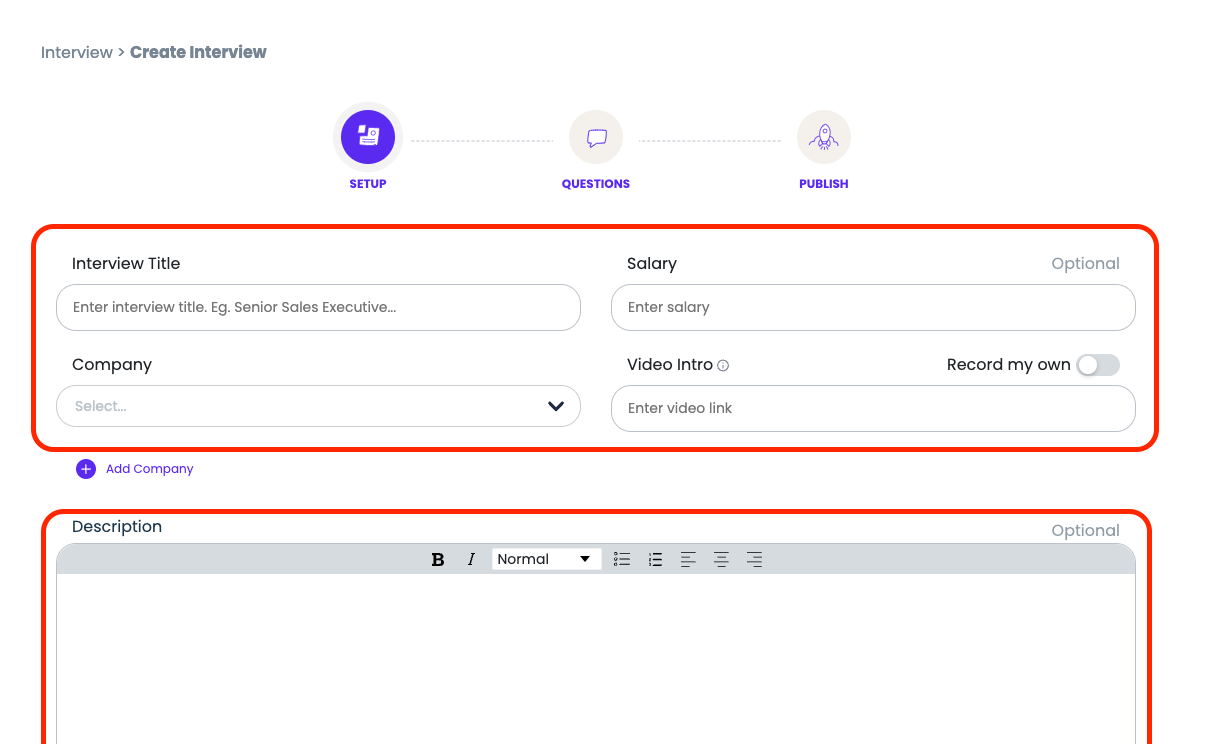Image resolution: width=1211 pixels, height=744 pixels.
Task: Click the QUESTIONS step label
Action: (596, 184)
